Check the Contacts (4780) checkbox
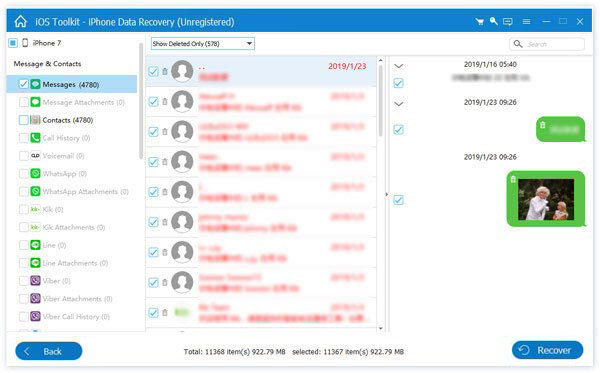This screenshot has height=373, width=600. point(24,120)
